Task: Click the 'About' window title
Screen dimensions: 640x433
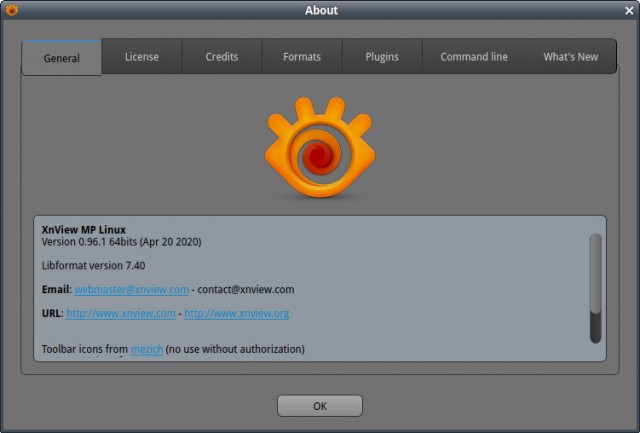Action: [x=321, y=10]
